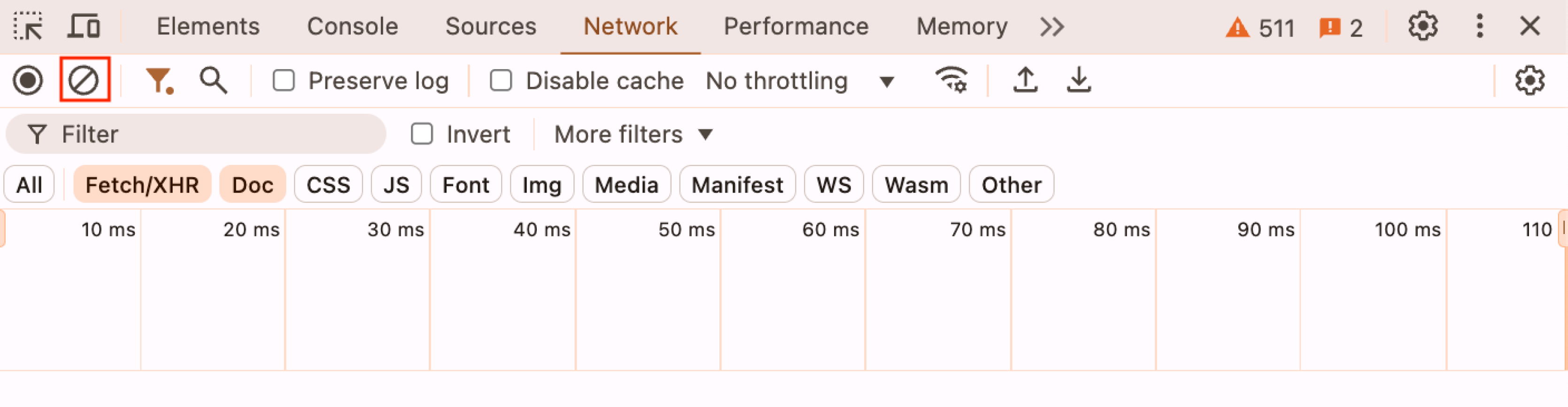Screen dimensions: 1568x407
Task: Show more DevTools tabs chevron
Action: pos(1052,27)
